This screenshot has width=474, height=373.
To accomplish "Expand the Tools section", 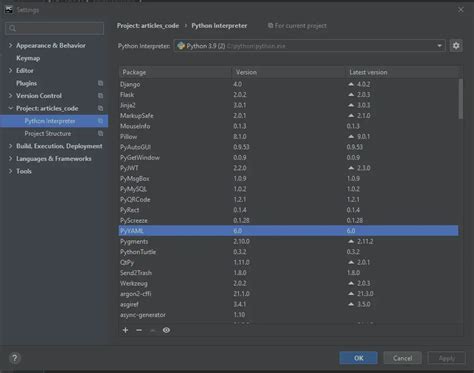I will (x=10, y=171).
